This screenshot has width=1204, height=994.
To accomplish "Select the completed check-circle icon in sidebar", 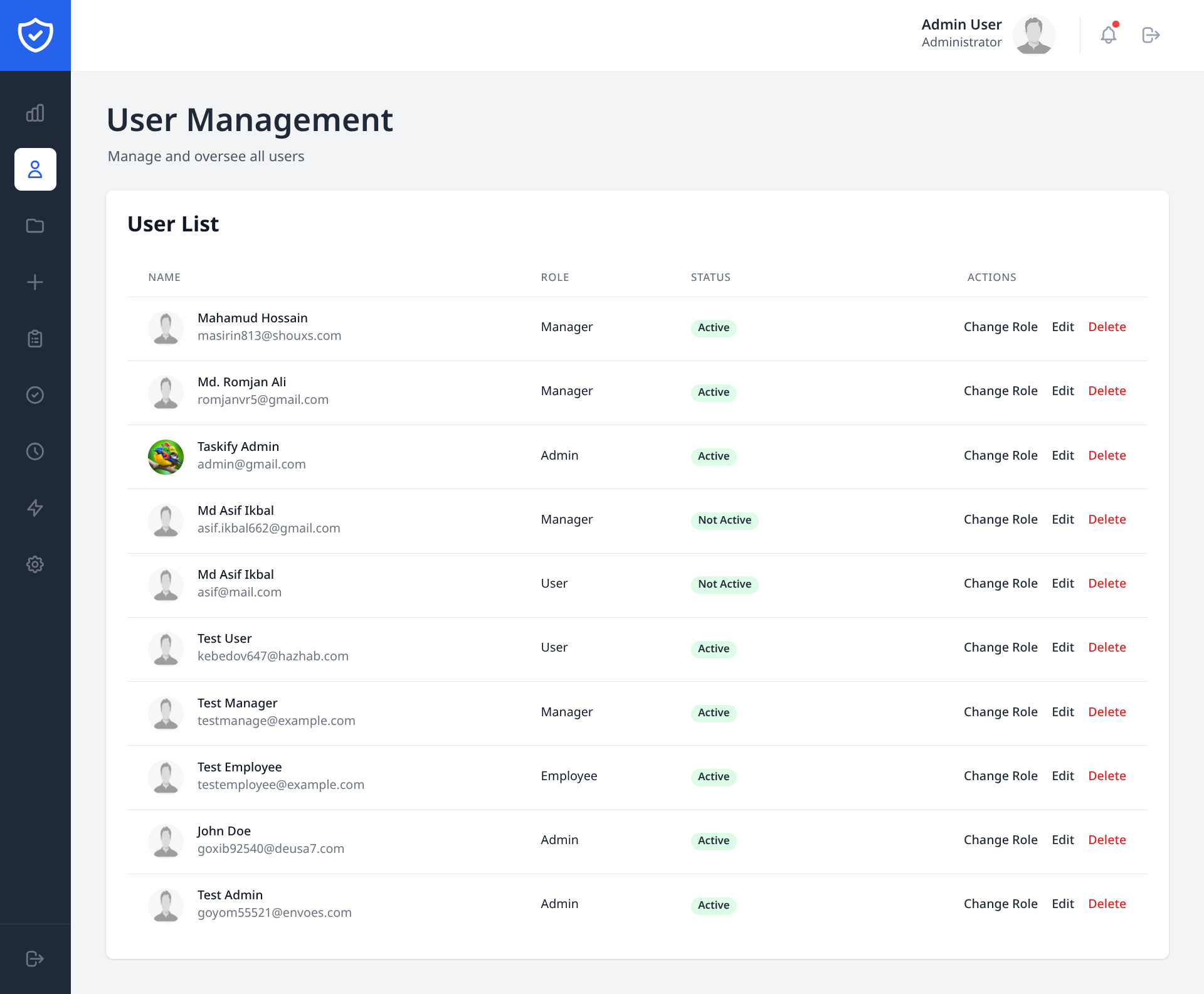I will [35, 394].
